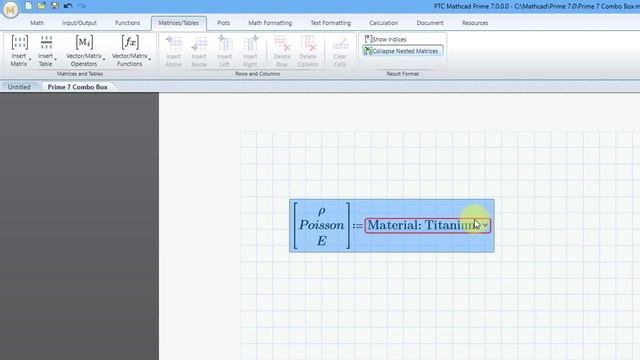Switch to the Math ribbon tab
This screenshot has height=360, width=640.
(x=37, y=23)
